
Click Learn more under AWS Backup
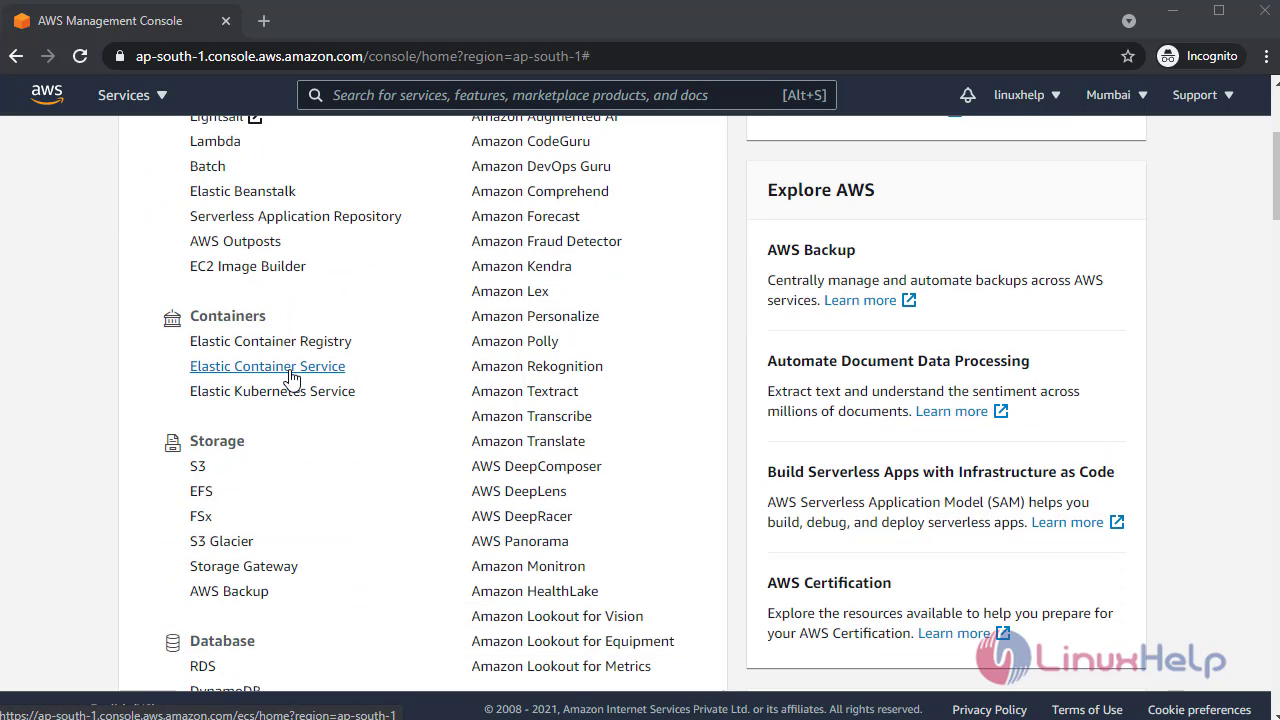[860, 300]
